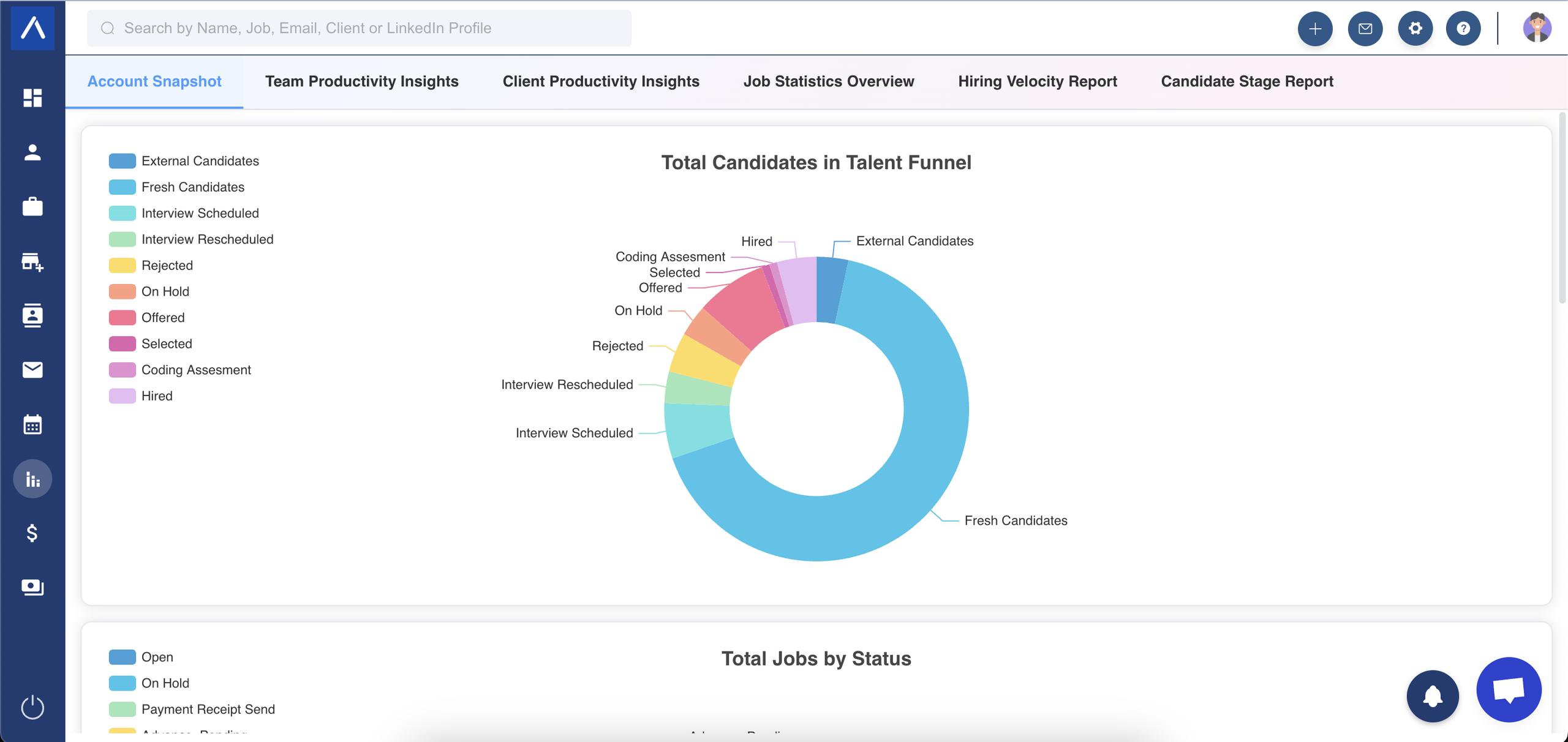Click the search by name input field
This screenshot has width=1568, height=742.
click(x=359, y=28)
